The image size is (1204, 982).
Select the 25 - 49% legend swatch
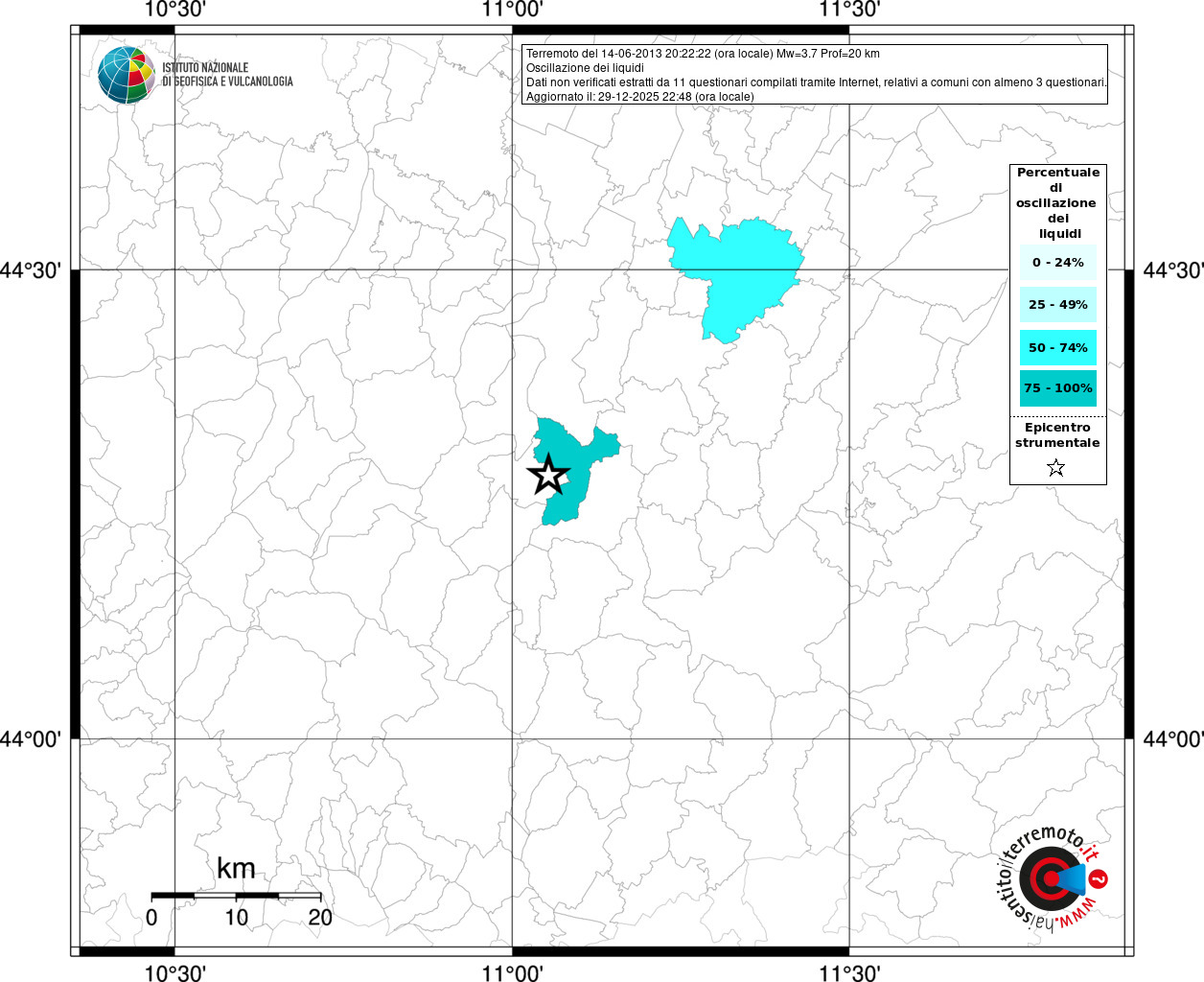[1058, 305]
